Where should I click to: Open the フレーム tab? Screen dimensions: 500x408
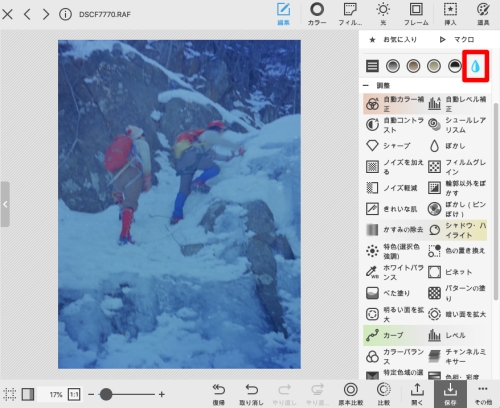coord(416,14)
